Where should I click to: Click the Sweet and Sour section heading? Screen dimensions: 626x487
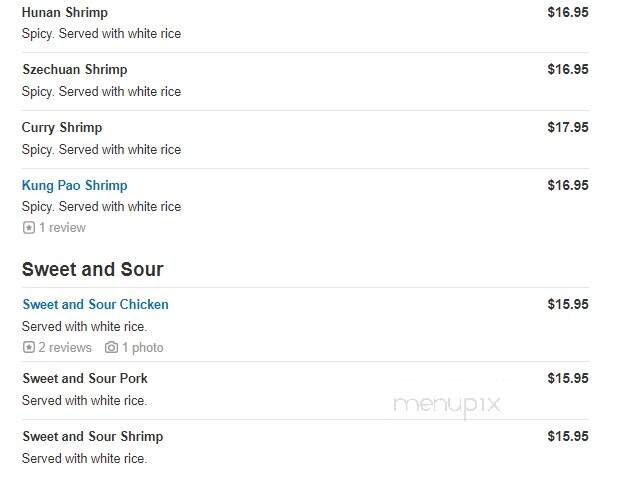[x=92, y=269]
